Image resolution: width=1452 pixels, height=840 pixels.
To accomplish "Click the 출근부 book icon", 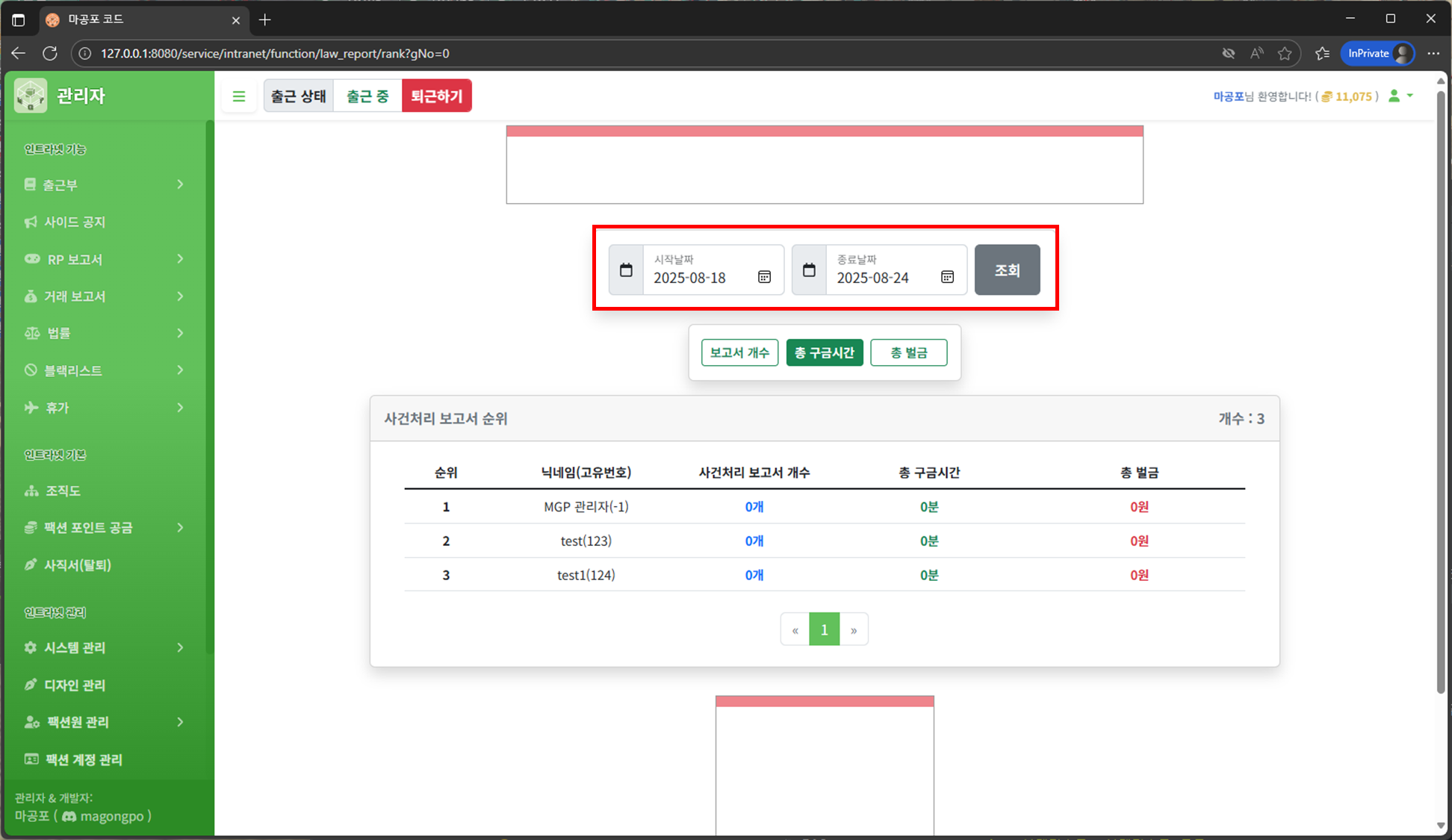I will [30, 184].
